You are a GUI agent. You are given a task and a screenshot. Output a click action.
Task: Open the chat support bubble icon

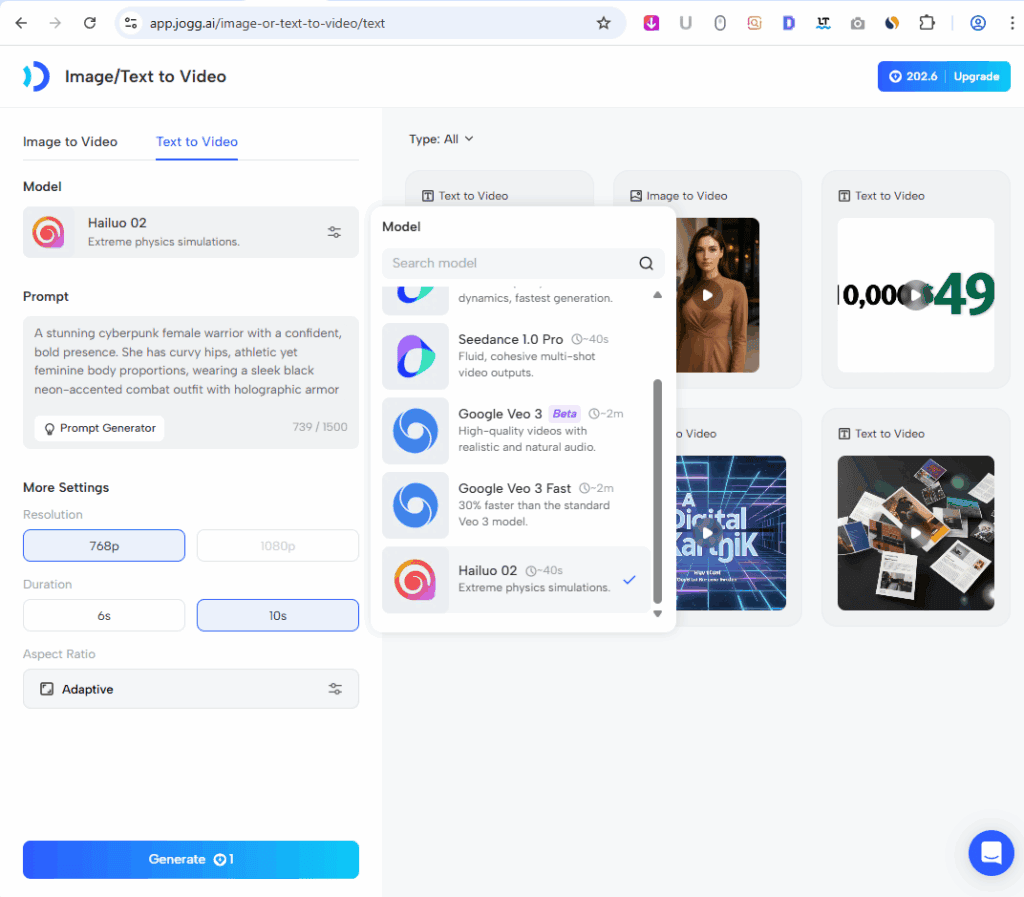point(990,853)
